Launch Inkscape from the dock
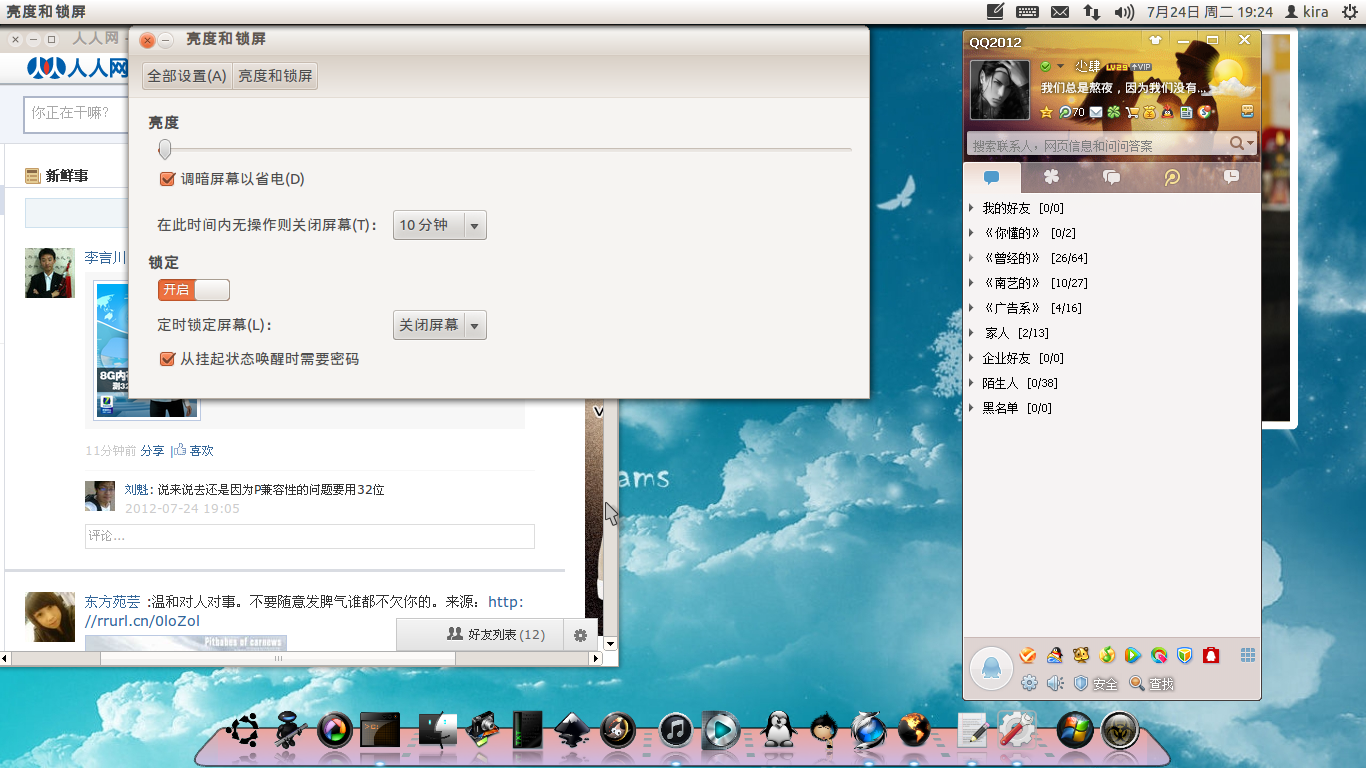1366x768 pixels. click(570, 730)
